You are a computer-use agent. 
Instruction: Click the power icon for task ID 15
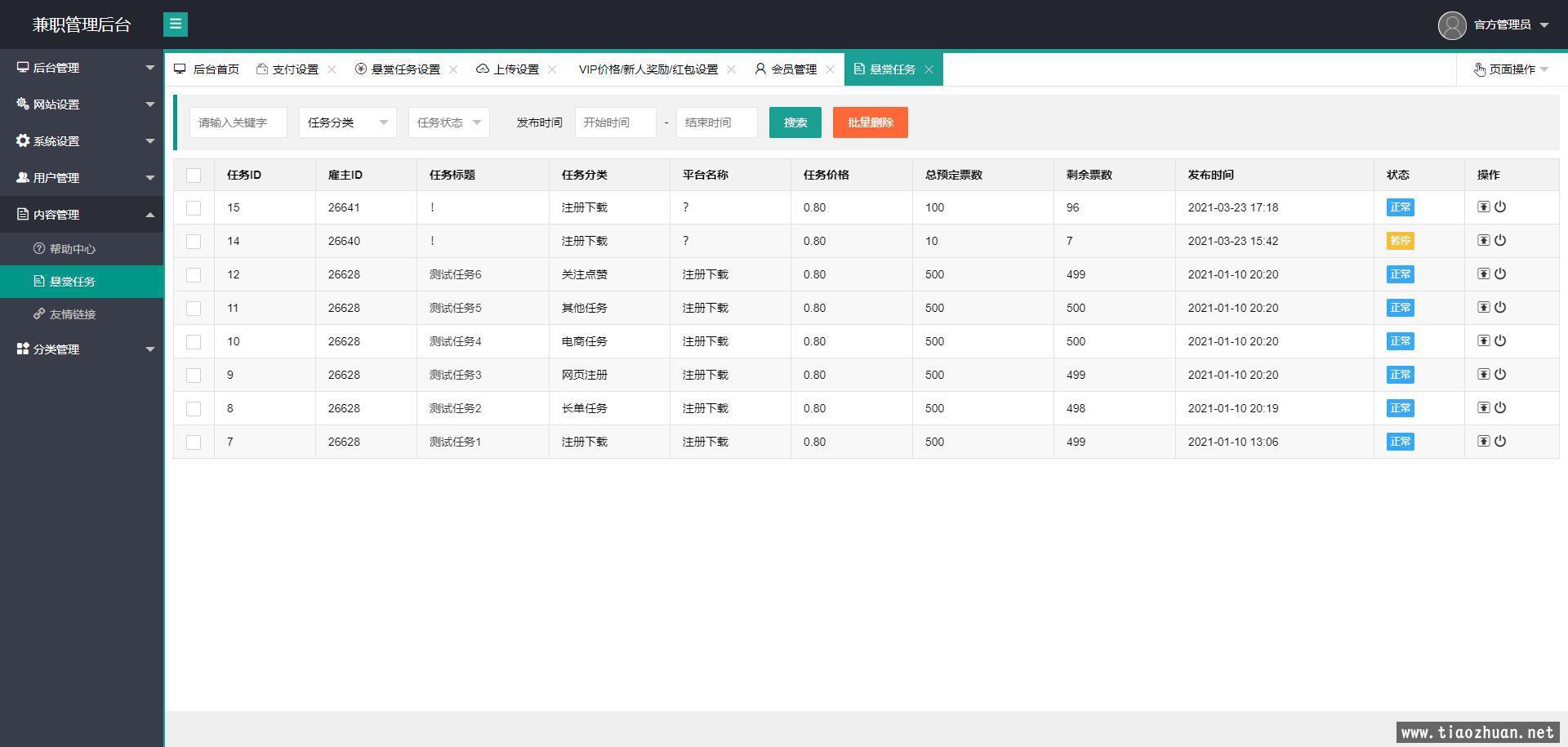(x=1500, y=207)
